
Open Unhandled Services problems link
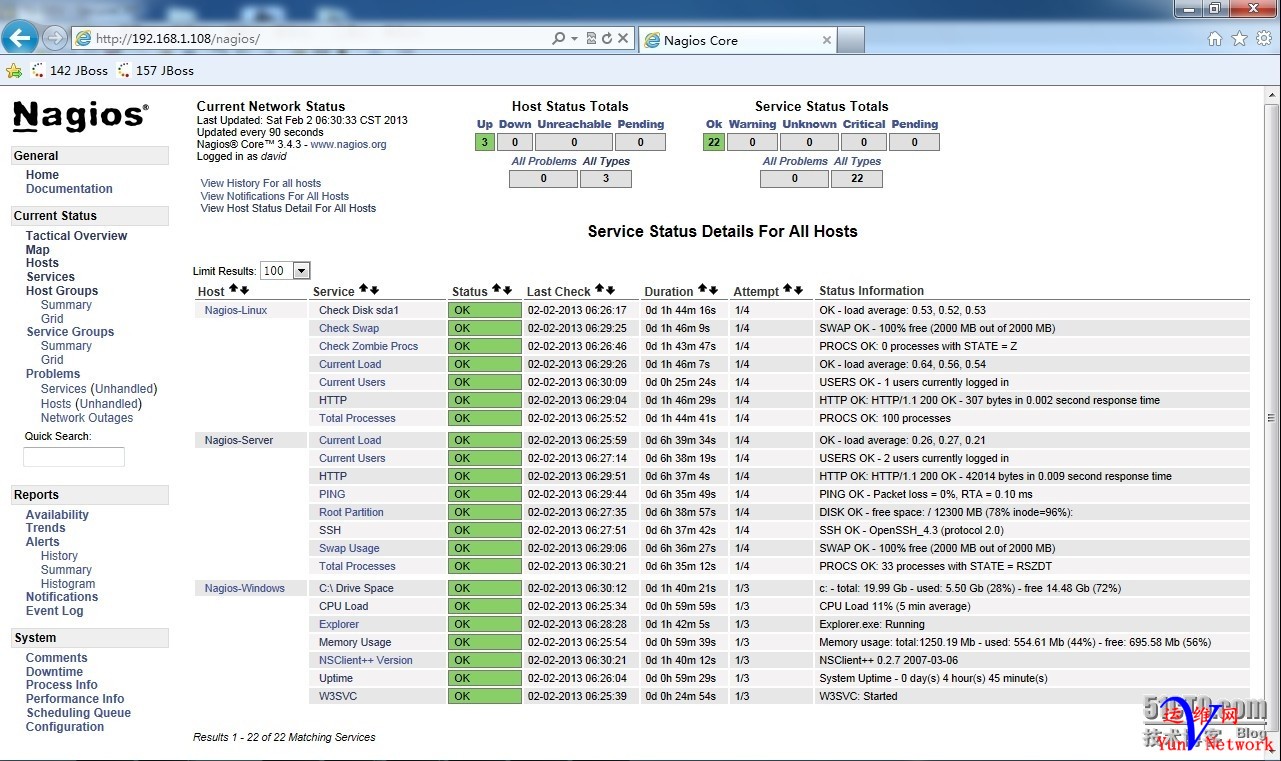pyautogui.click(x=125, y=389)
